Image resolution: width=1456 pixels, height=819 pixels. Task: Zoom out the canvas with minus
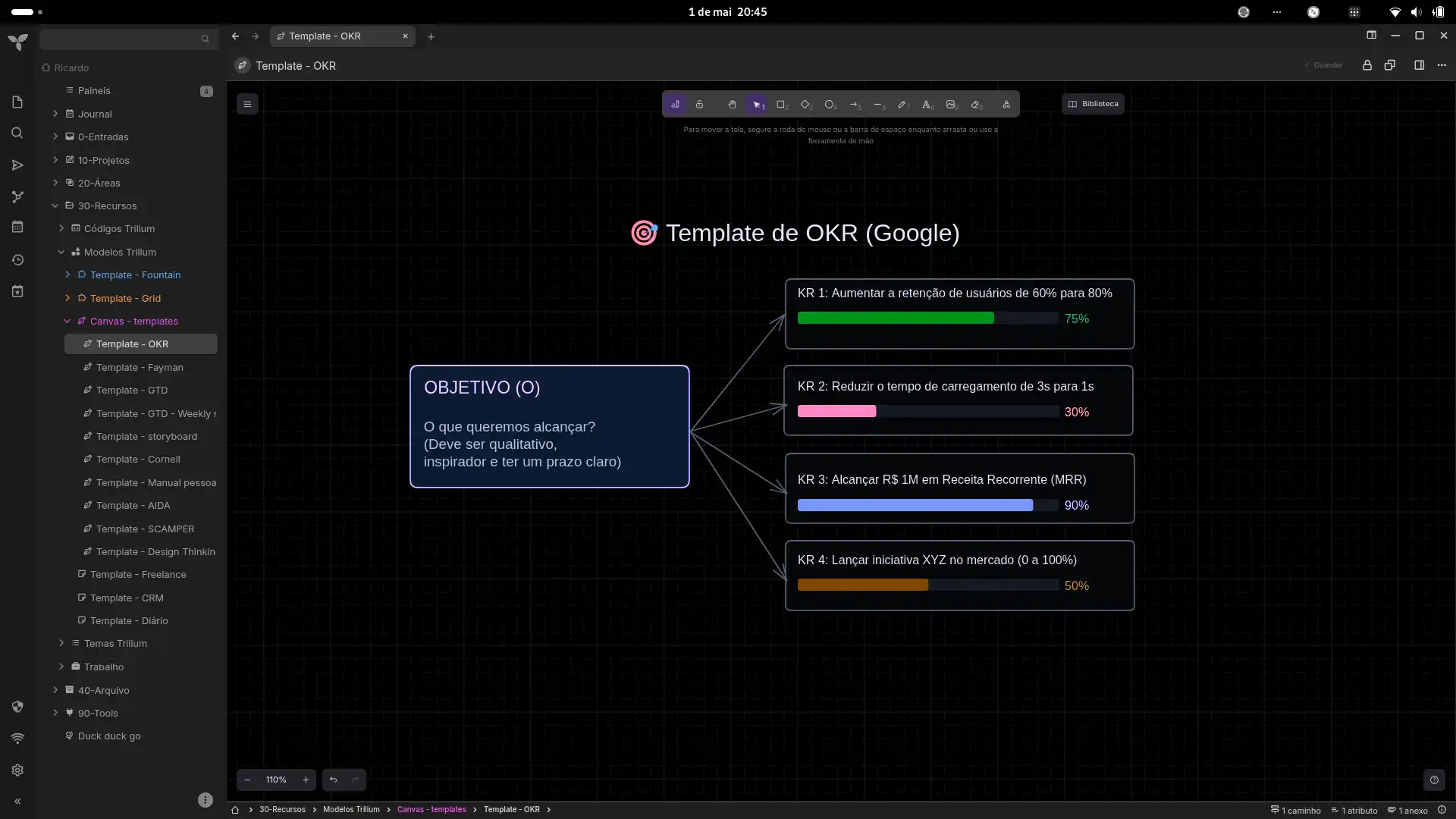click(247, 780)
